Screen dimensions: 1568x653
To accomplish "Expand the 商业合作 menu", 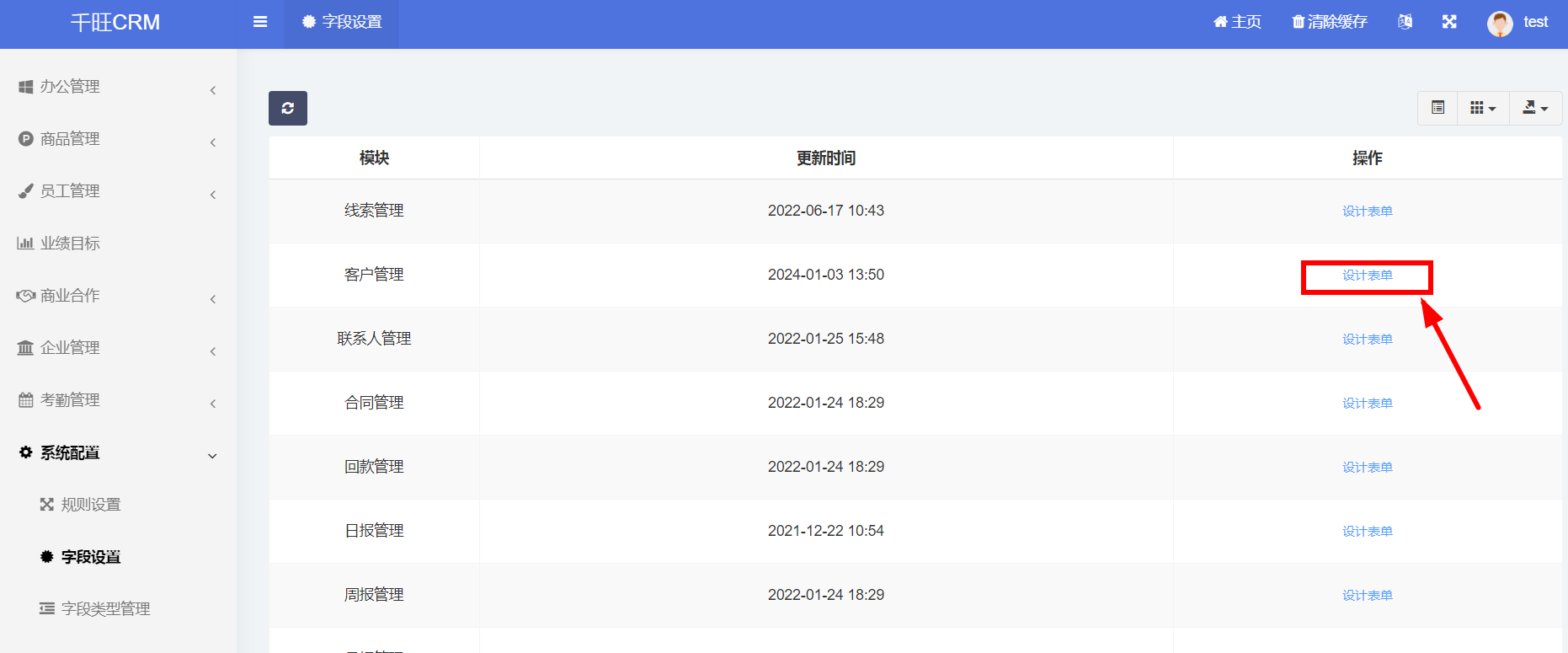I will coord(118,296).
